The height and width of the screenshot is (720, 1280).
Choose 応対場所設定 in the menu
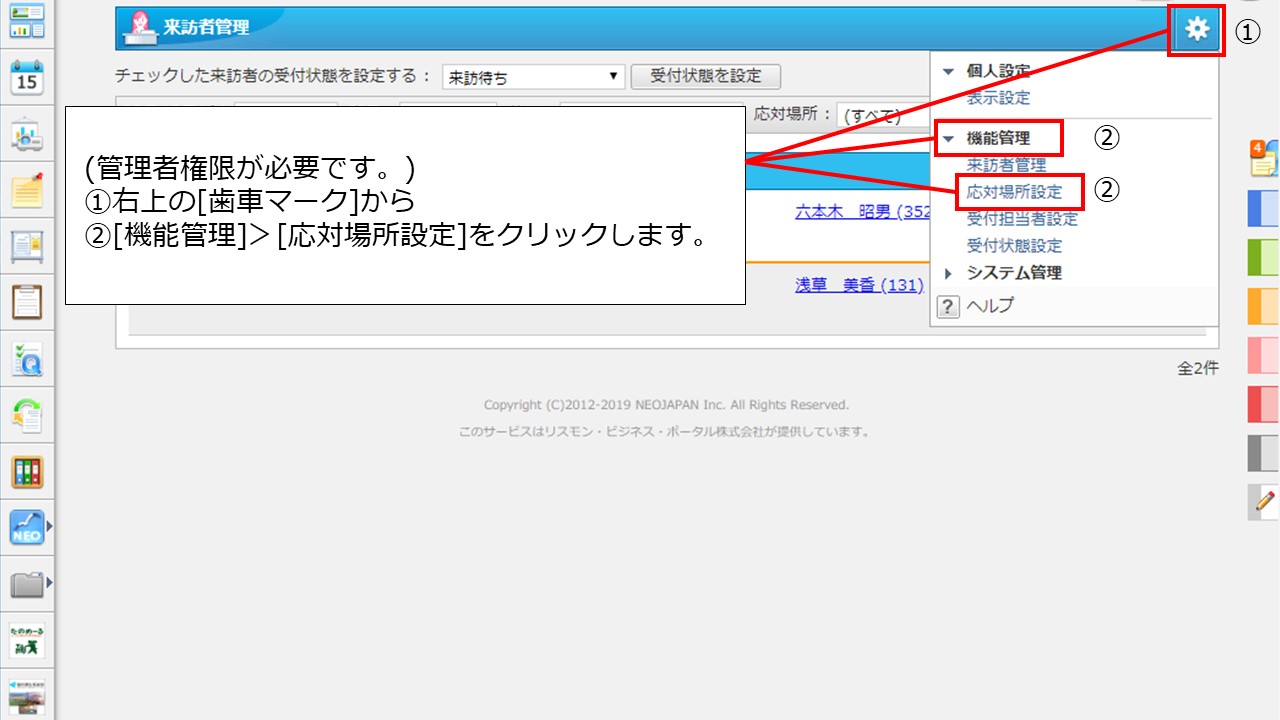pos(1014,192)
